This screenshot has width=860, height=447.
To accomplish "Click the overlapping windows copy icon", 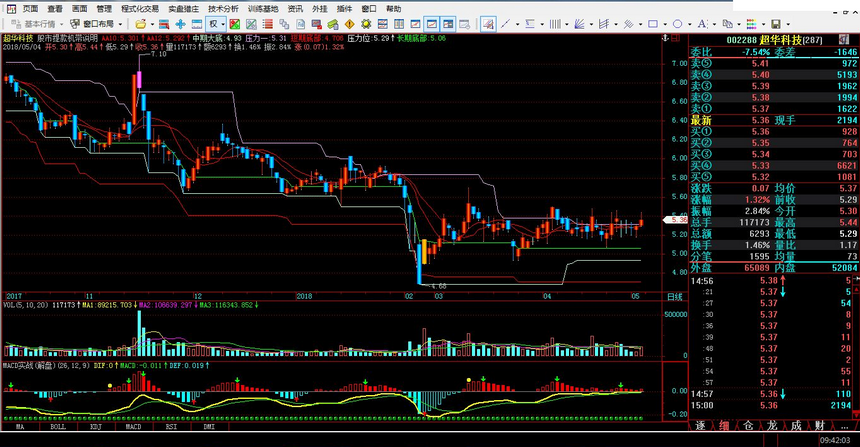I will (284, 24).
